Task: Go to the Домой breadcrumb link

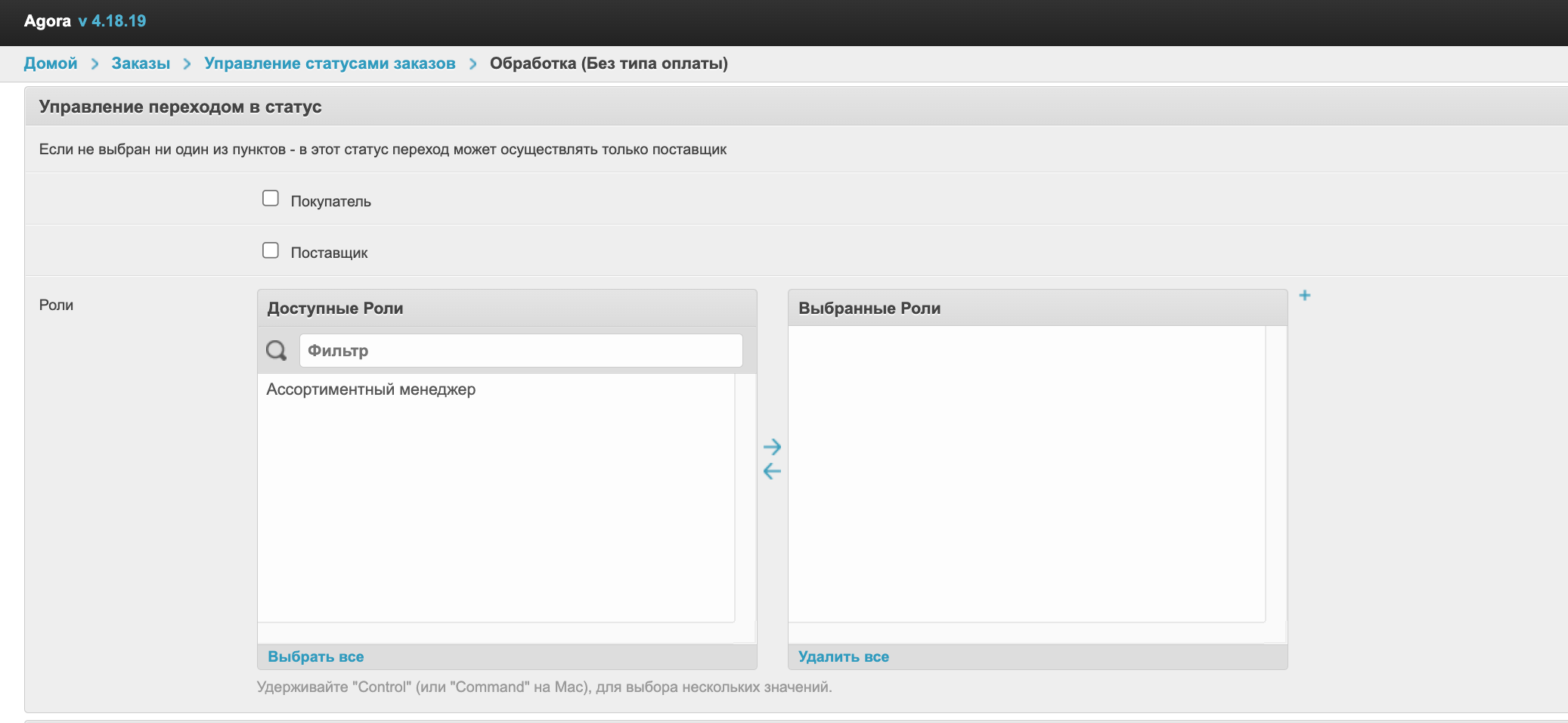Action: (51, 64)
